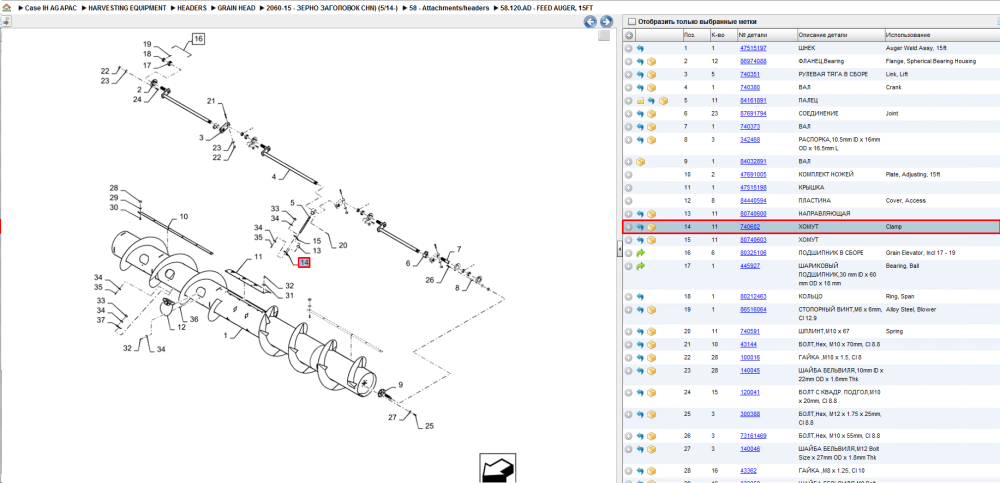Click green arrow in ШАРИКОВЫЙ ПОДШИПНИК row
Viewport: 1000px width, 483px height.
coord(640,266)
